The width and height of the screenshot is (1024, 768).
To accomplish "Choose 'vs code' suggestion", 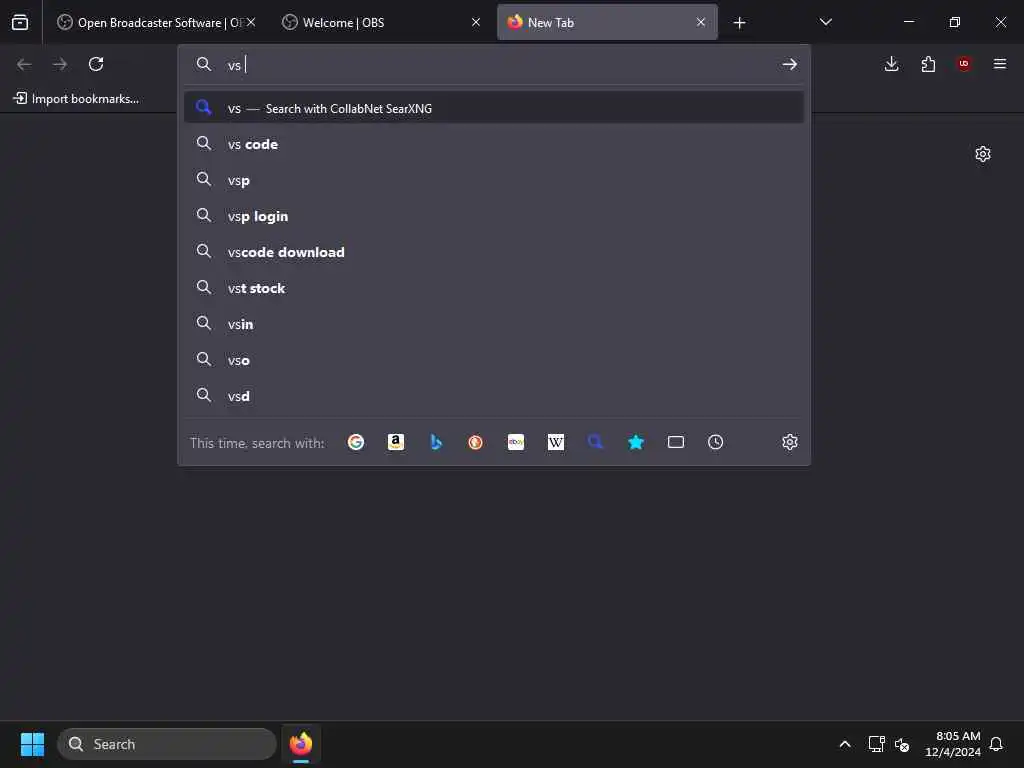I will point(494,144).
